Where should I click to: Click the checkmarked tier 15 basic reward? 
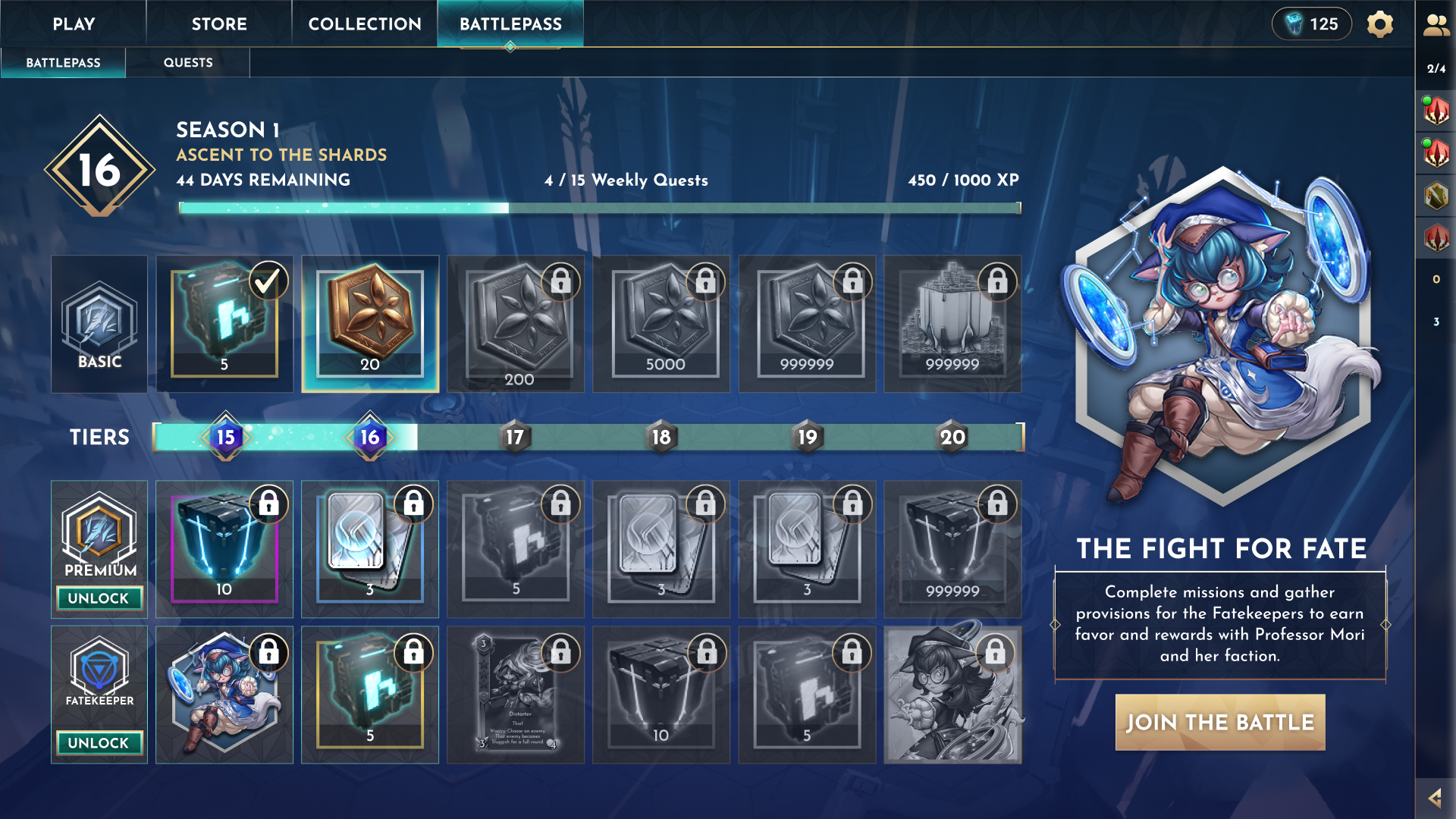[x=224, y=324]
